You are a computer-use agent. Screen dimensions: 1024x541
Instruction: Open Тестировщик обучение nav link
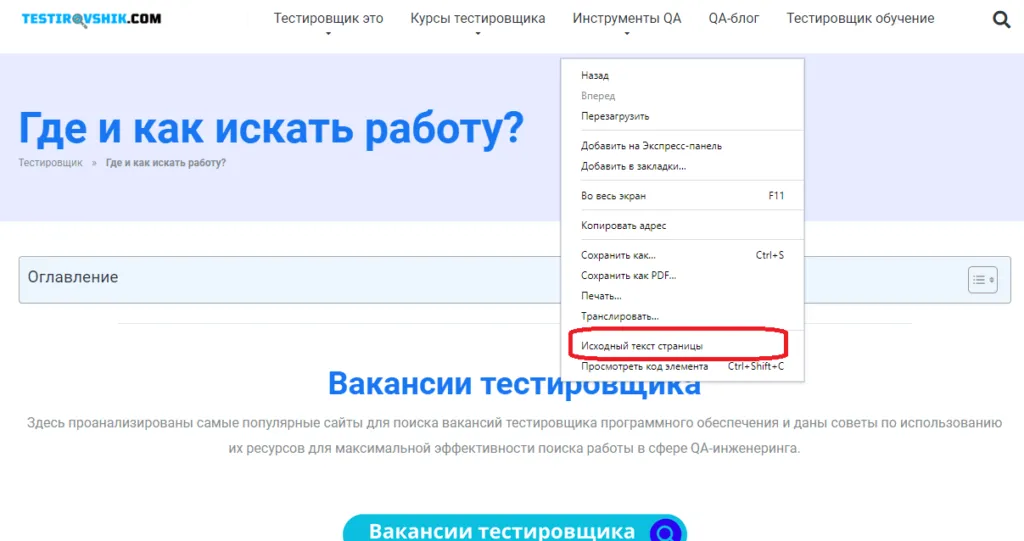tap(860, 18)
